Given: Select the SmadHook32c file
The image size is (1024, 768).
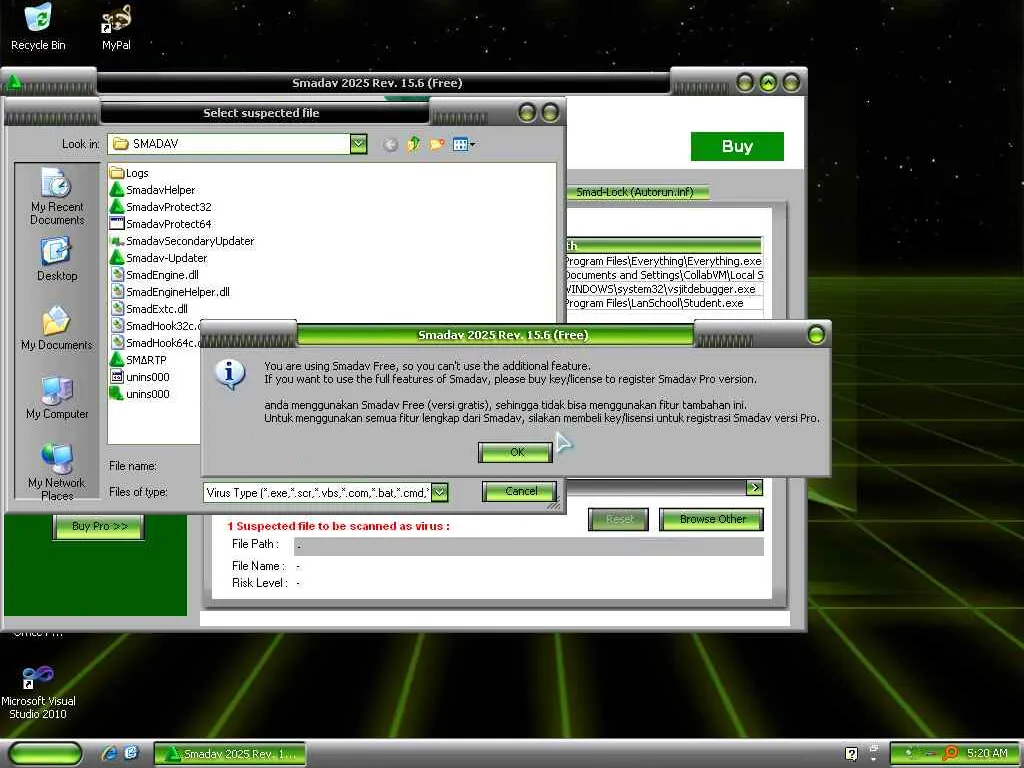Looking at the screenshot, I should point(155,326).
